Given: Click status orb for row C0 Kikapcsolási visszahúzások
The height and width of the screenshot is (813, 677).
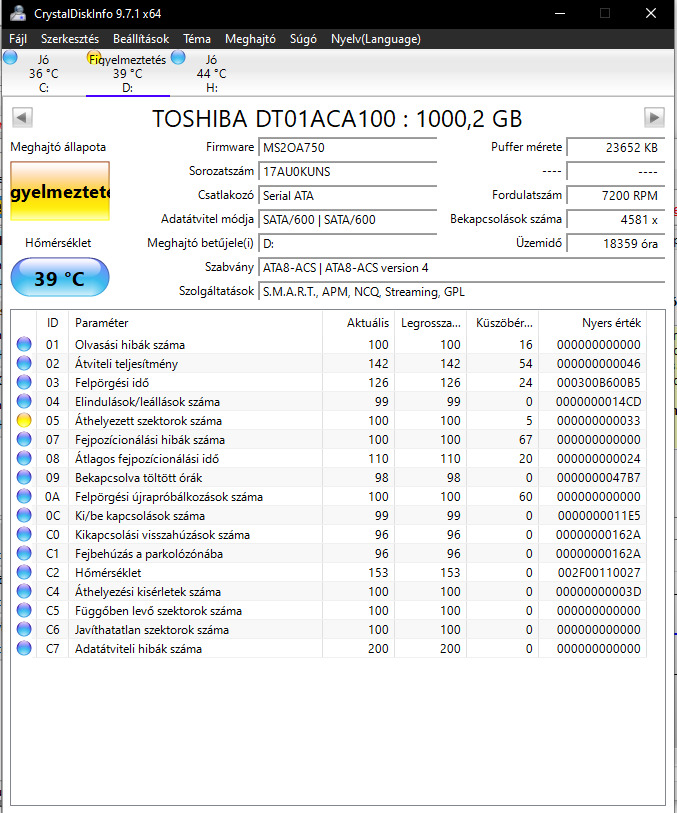Looking at the screenshot, I should 24,535.
